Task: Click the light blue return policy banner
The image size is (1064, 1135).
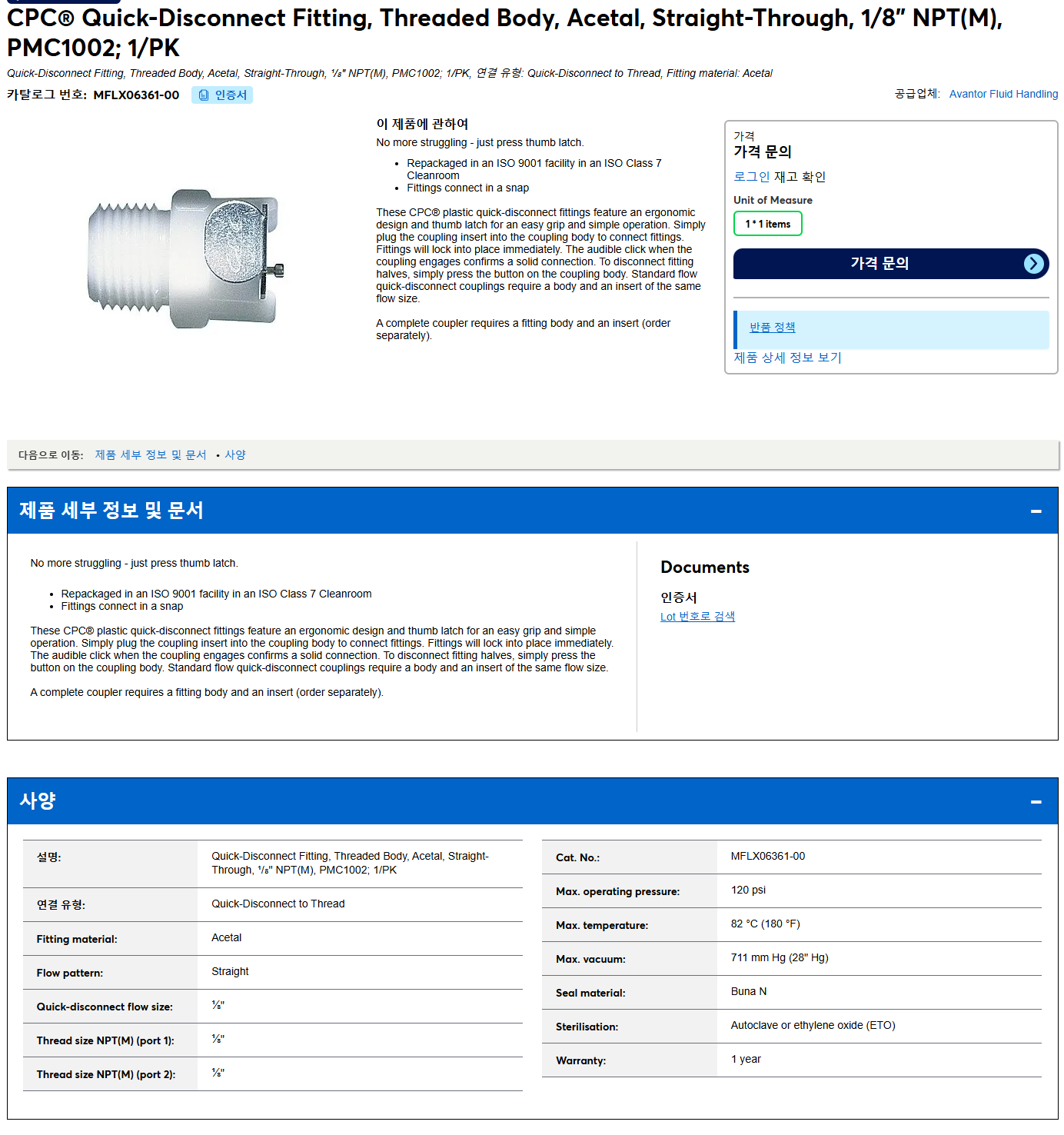Action: [x=891, y=330]
